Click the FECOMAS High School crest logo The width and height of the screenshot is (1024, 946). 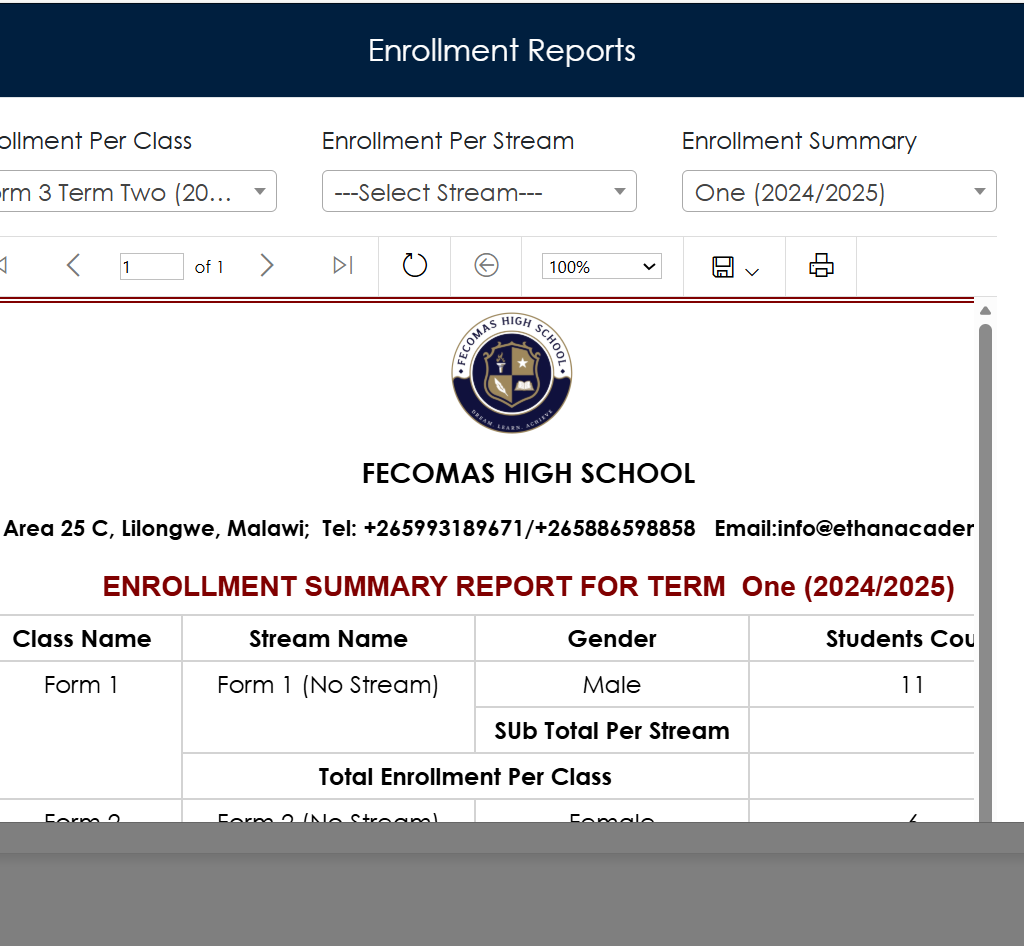click(x=512, y=373)
